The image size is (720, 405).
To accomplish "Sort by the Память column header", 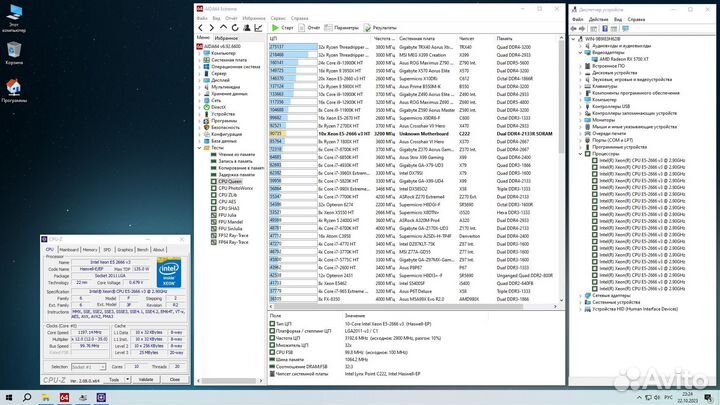I will click(x=504, y=39).
